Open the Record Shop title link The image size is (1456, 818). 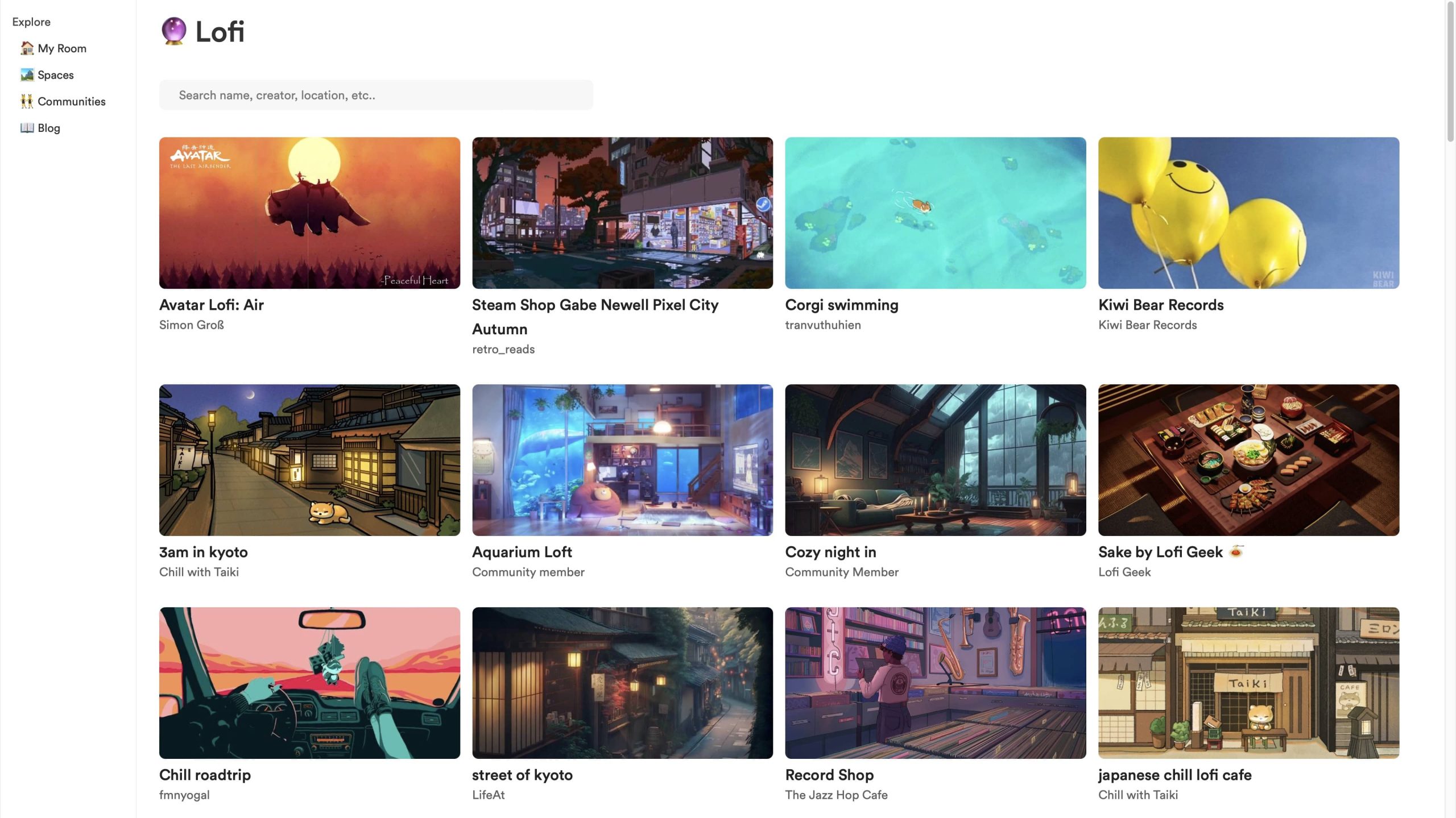click(829, 775)
